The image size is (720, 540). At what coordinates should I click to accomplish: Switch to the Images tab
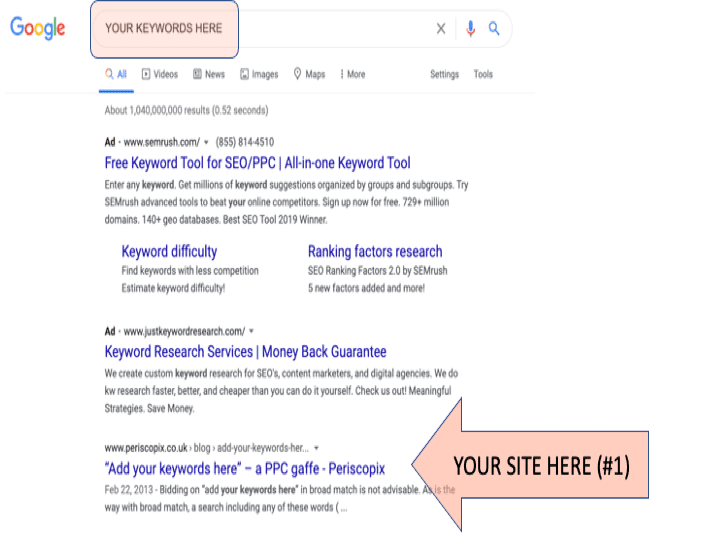[x=259, y=74]
